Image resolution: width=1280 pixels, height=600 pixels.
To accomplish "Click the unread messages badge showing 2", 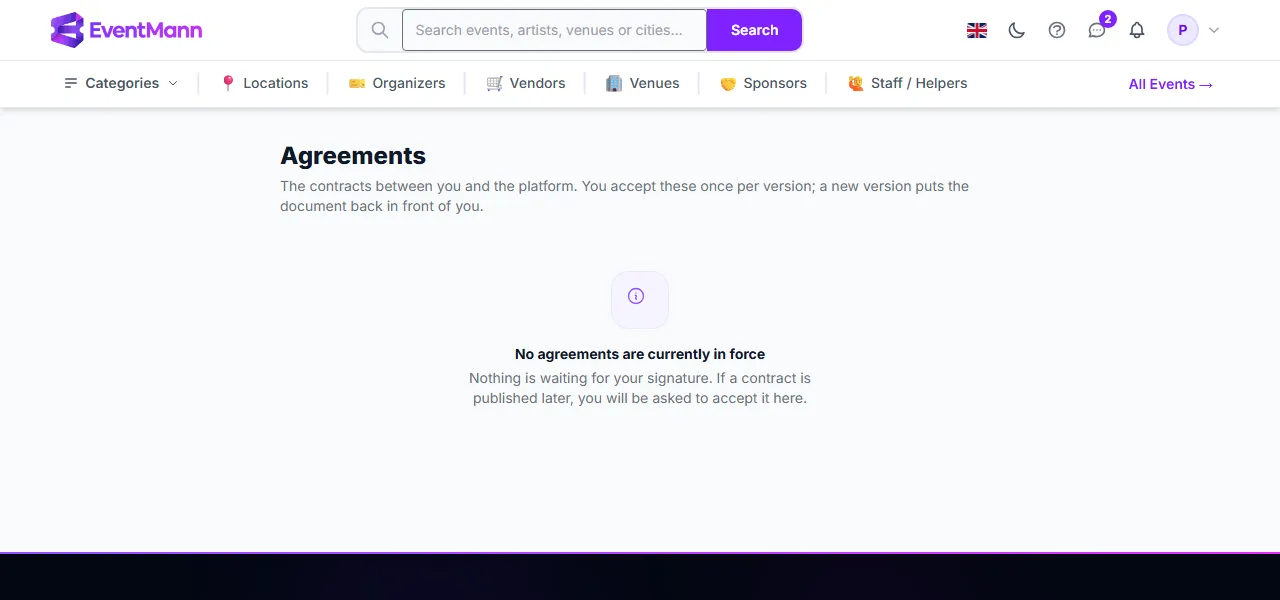I will 1108,19.
